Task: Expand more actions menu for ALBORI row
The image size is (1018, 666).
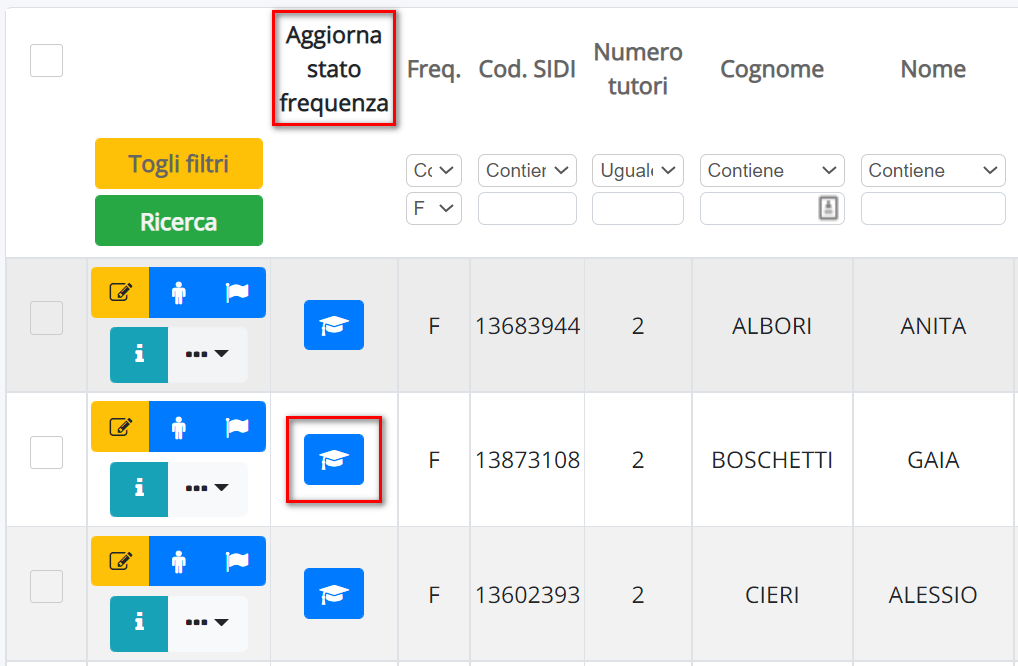Action: [208, 354]
